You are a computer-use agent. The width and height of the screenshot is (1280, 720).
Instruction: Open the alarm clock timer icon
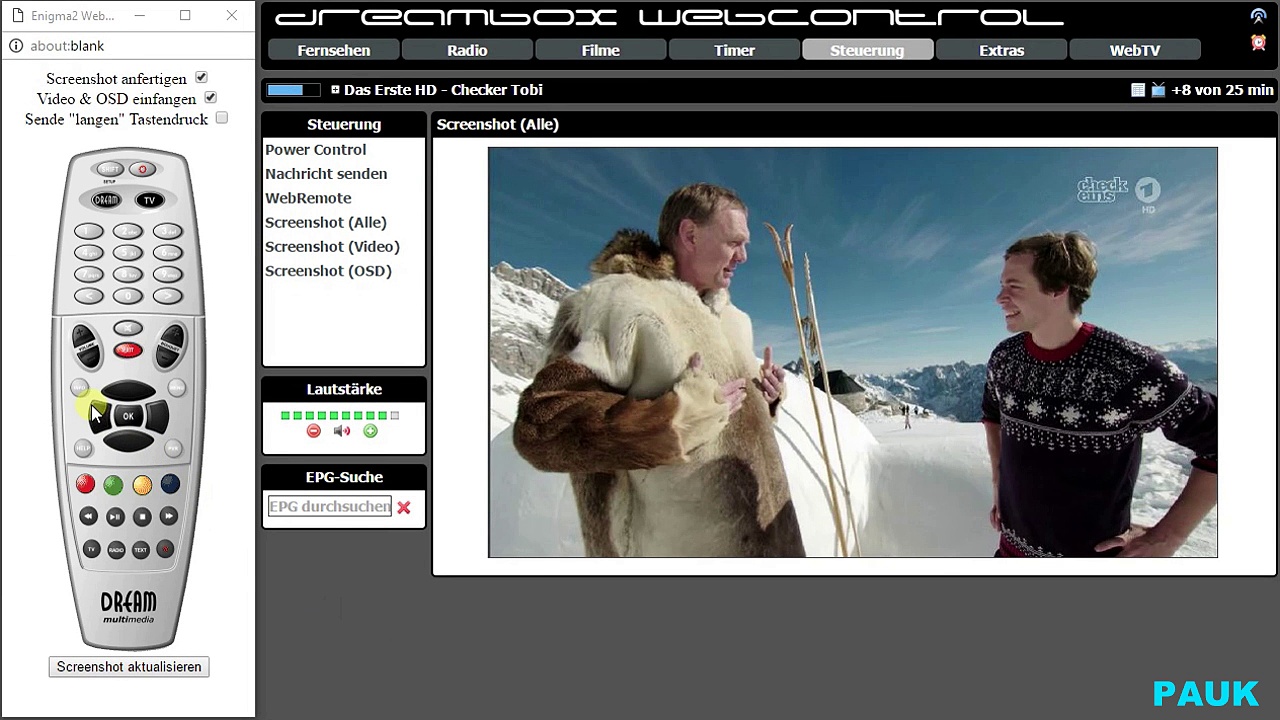tap(1258, 42)
